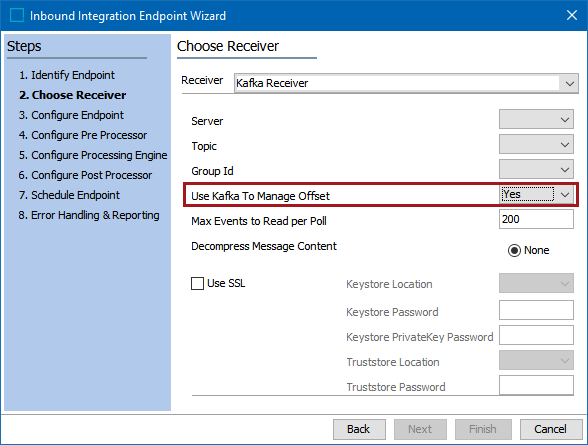Select the None decompress radio button
Image resolution: width=588 pixels, height=445 pixels.
pos(514,250)
